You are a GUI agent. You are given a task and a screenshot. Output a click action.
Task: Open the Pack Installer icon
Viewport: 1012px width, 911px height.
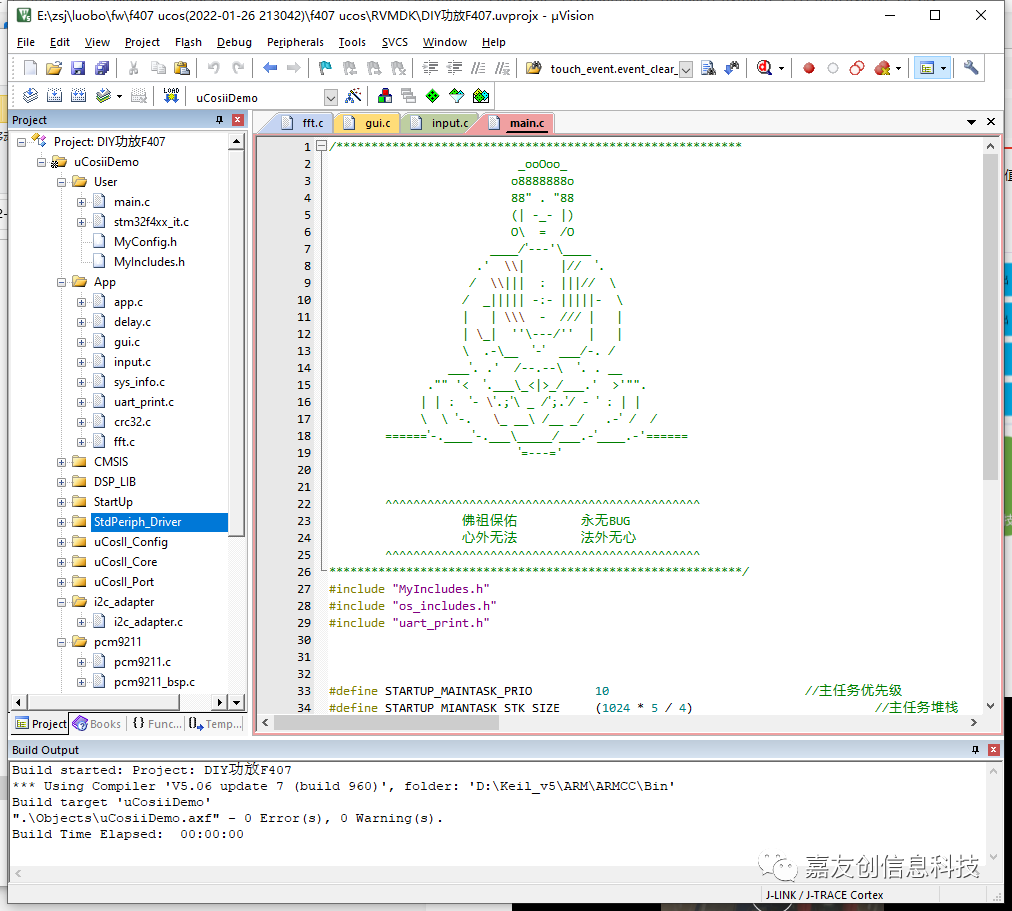coord(481,96)
